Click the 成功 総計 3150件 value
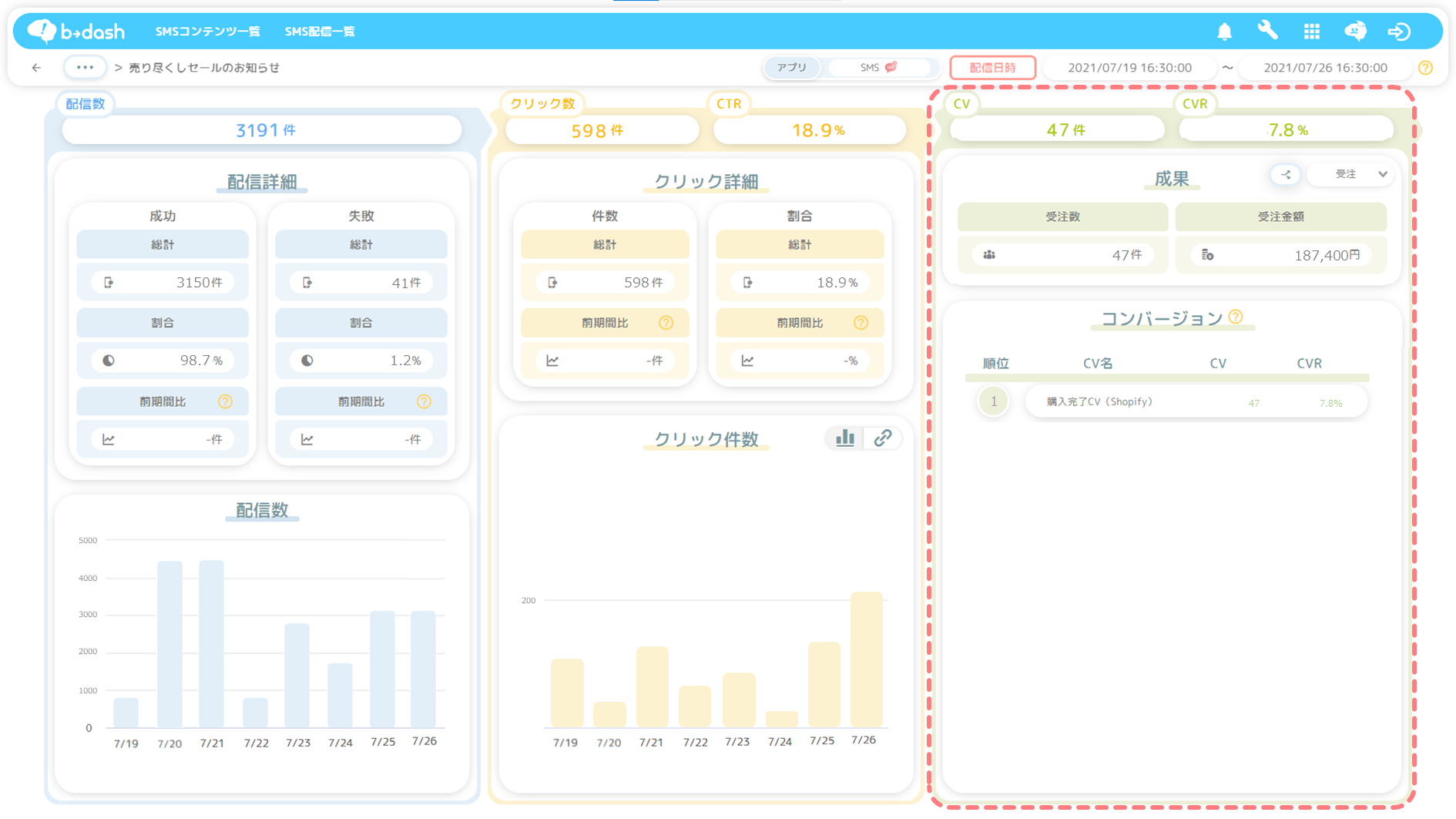 click(x=163, y=283)
